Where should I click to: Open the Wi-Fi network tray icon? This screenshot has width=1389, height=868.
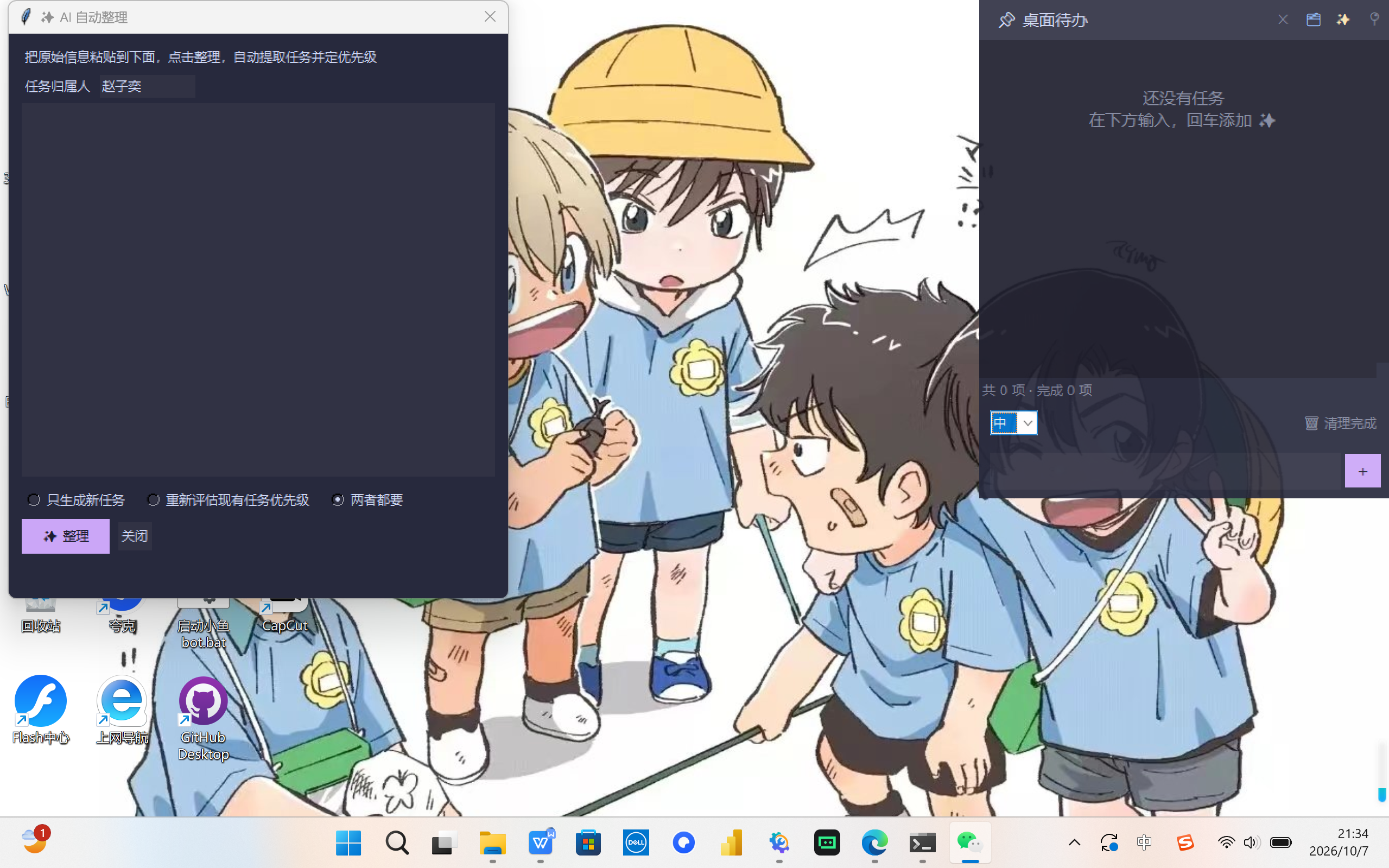coord(1226,842)
